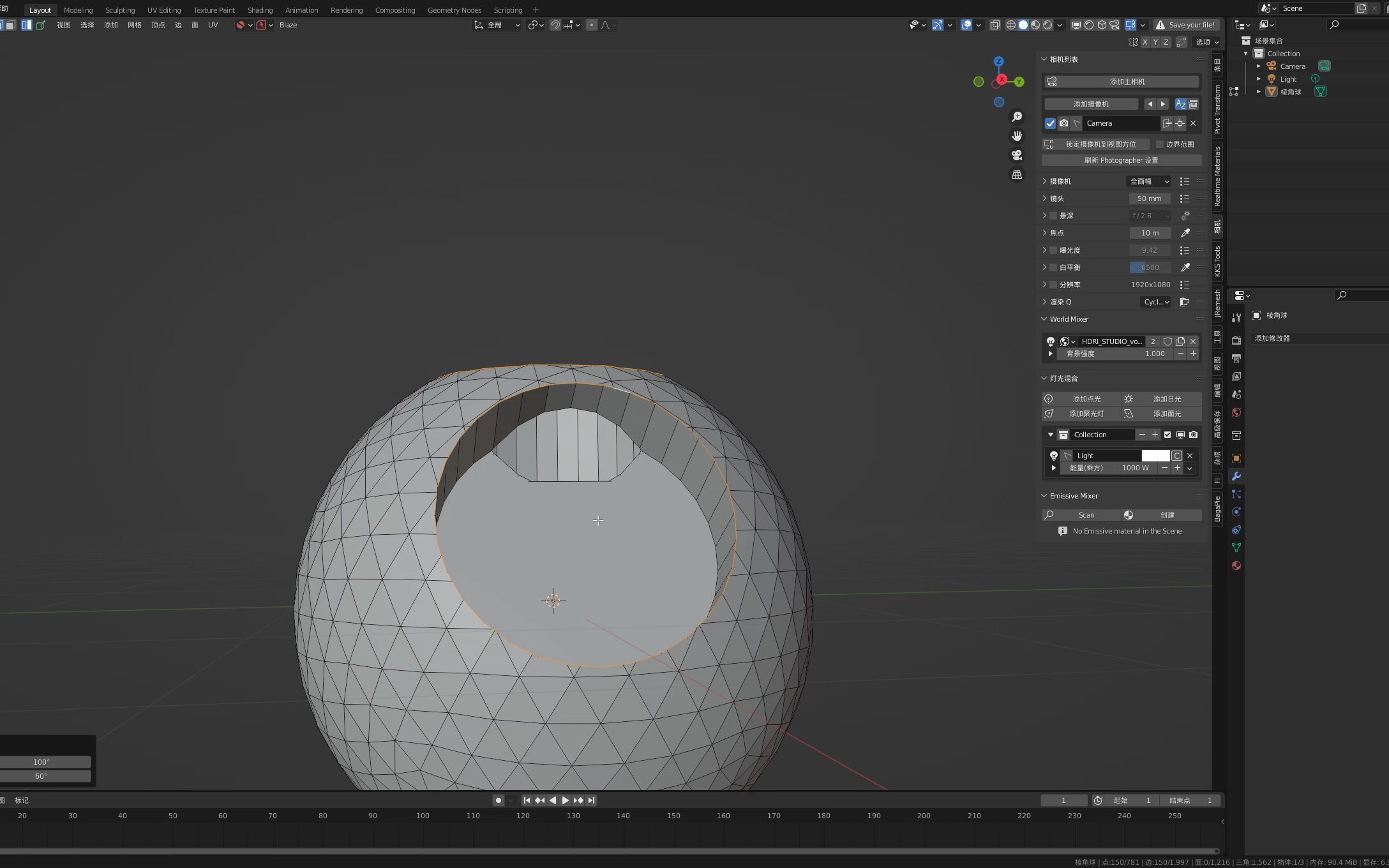Click the focus distance eyedropper icon
The width and height of the screenshot is (1389, 868).
[x=1185, y=233]
